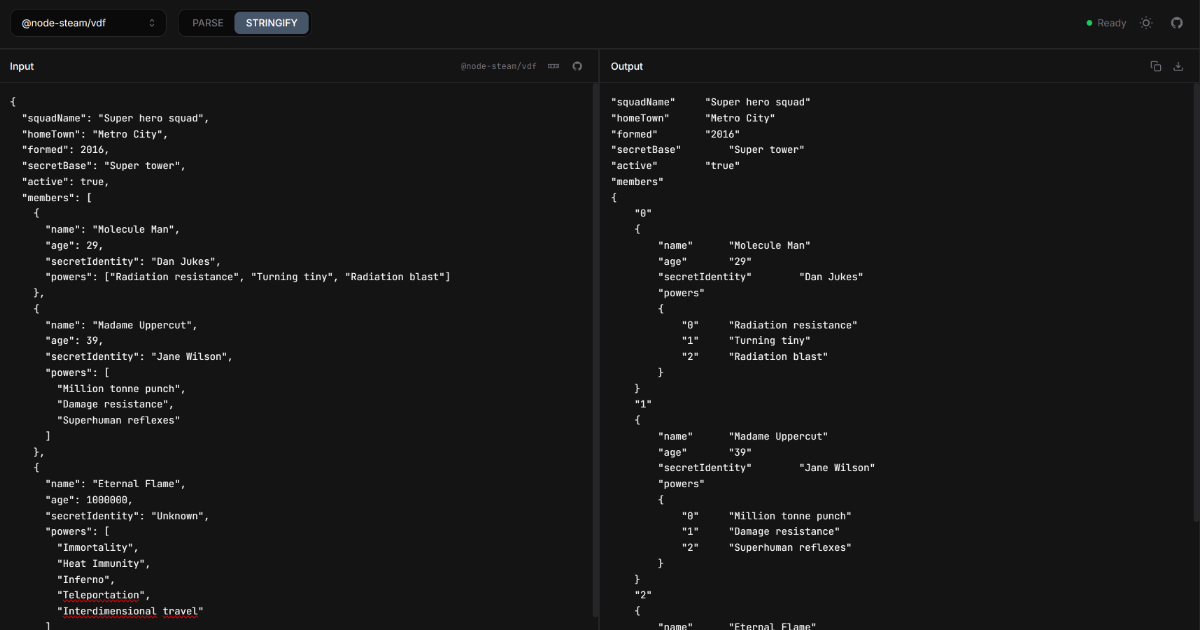Place the cursor inside the JSON Input editor
Image resolution: width=1200 pixels, height=630 pixels.
click(250, 300)
